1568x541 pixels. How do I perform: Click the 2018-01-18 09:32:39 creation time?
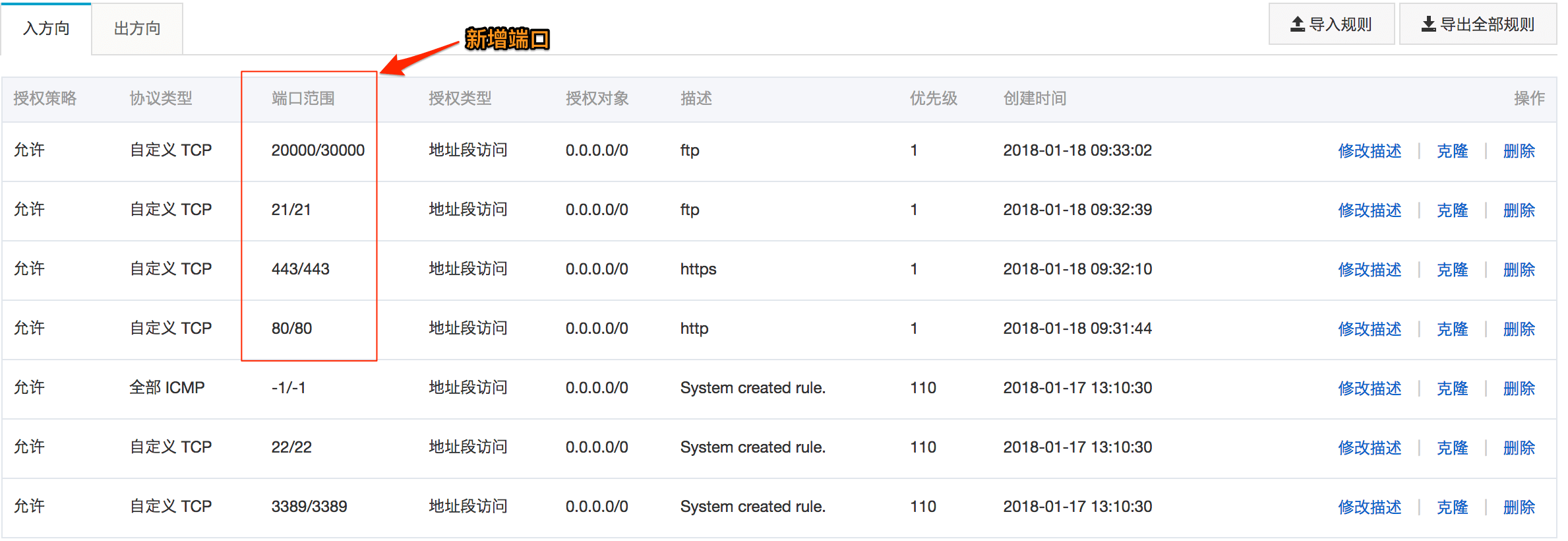(1077, 210)
